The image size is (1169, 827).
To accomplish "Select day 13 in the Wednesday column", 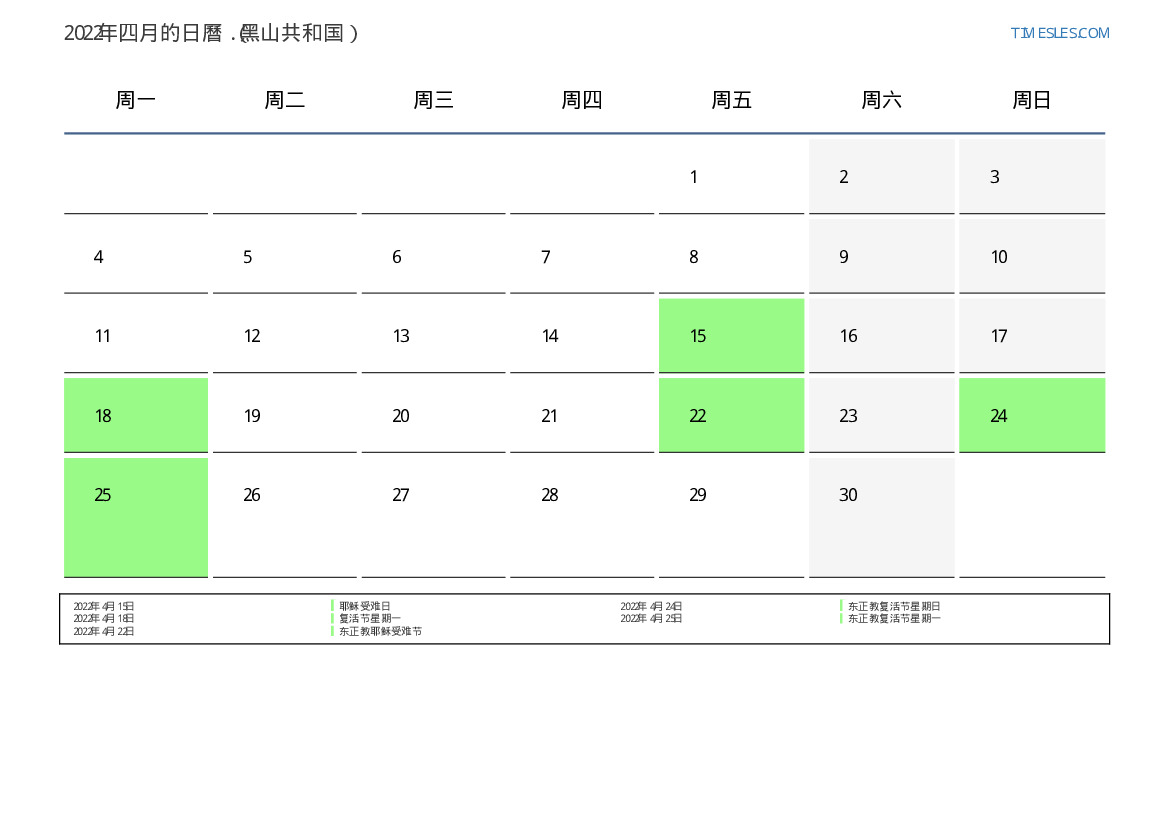I will (433, 336).
